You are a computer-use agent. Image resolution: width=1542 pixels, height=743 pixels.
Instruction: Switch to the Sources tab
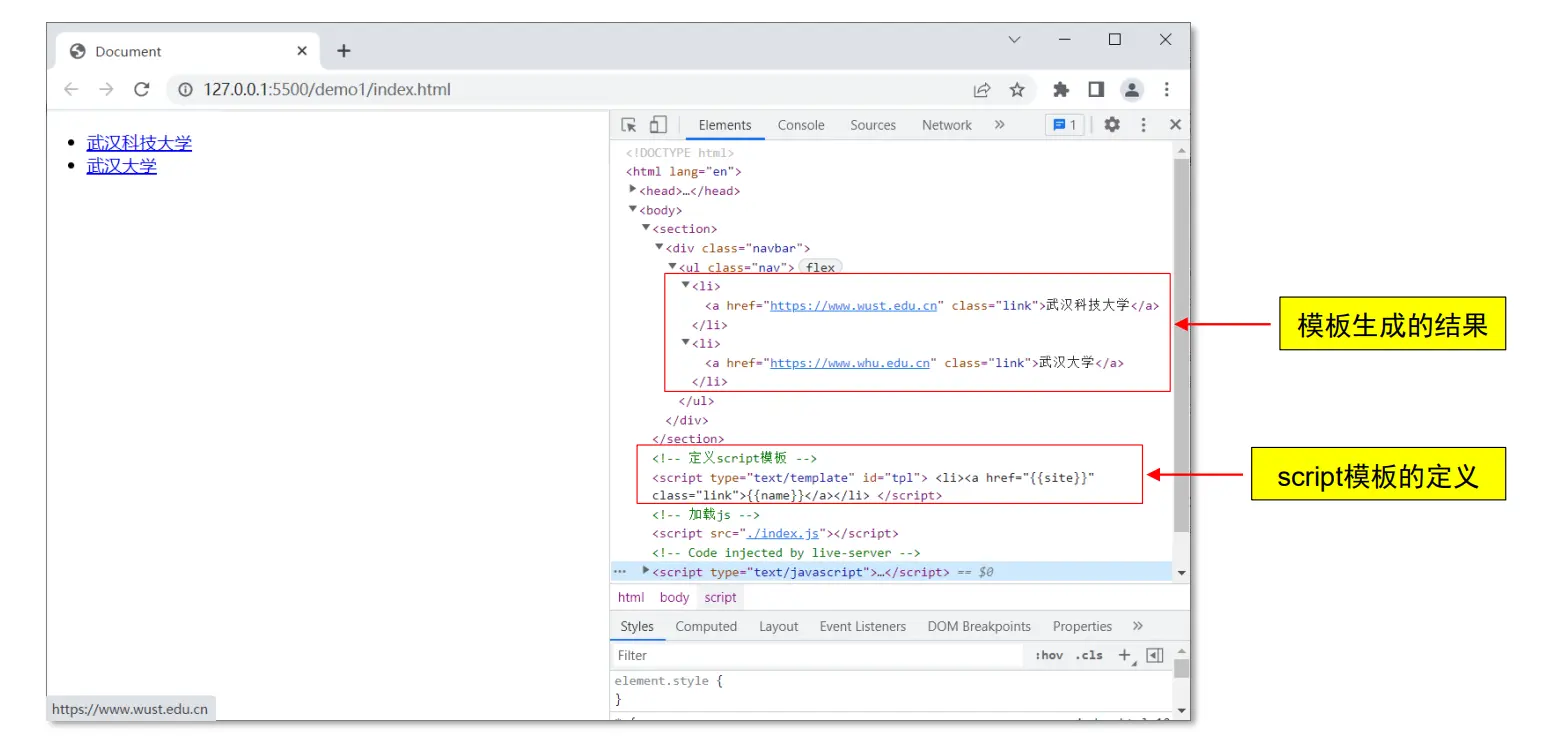pyautogui.click(x=873, y=125)
